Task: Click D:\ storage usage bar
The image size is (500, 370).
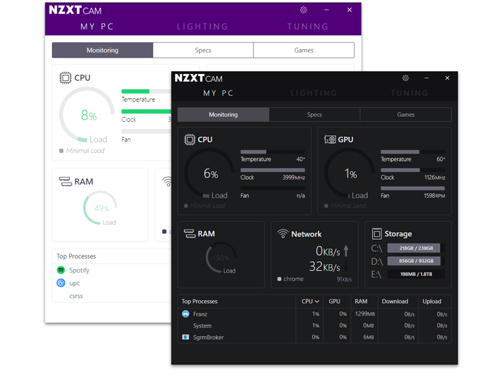Action: (x=416, y=261)
